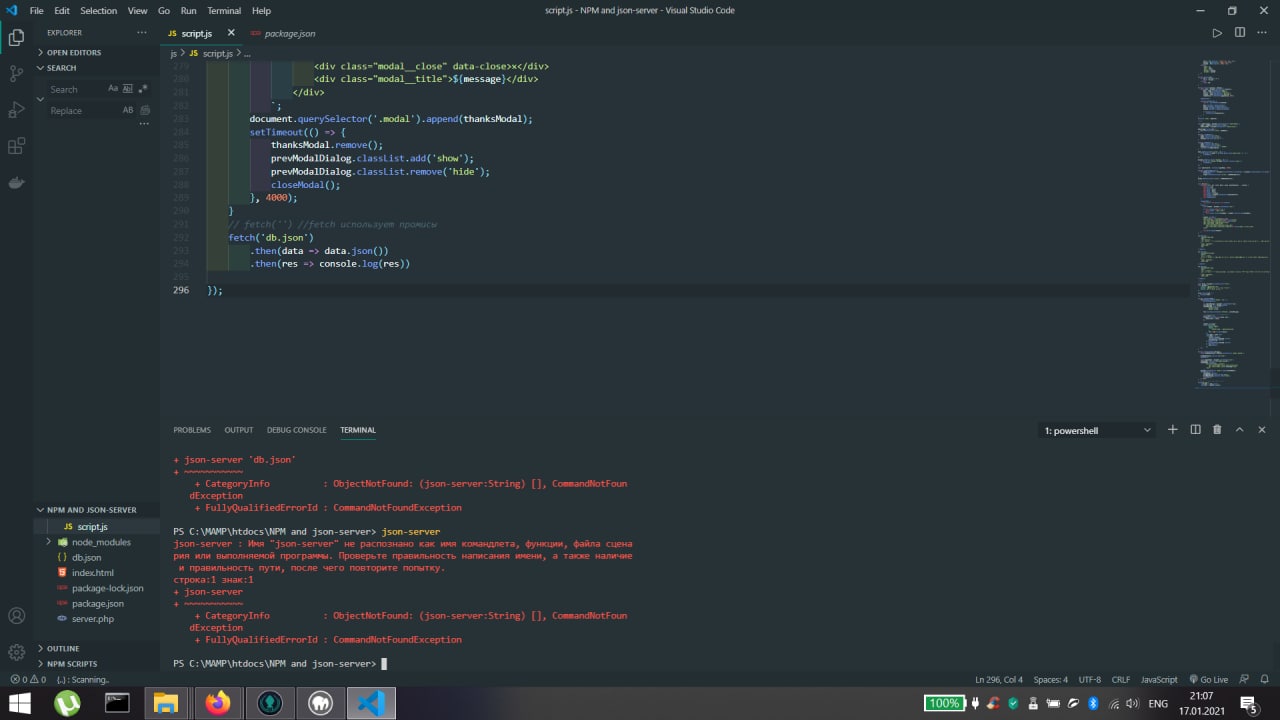Screen dimensions: 1280x720
Task: Expand the Outline section
Action: 63,648
